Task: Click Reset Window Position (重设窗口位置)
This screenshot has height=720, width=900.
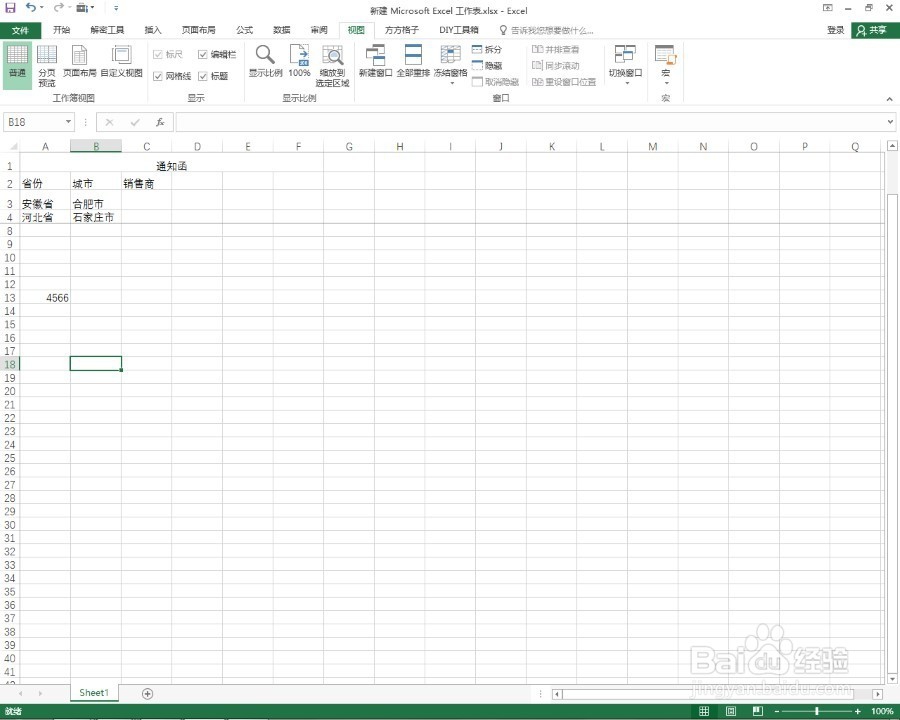Action: tap(564, 82)
